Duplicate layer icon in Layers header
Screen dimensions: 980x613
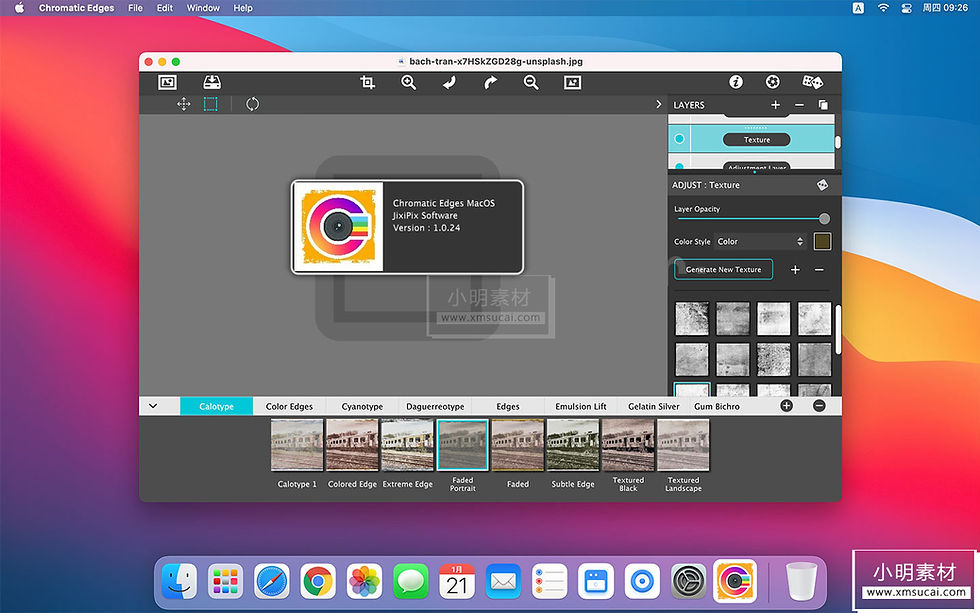pyautogui.click(x=823, y=105)
